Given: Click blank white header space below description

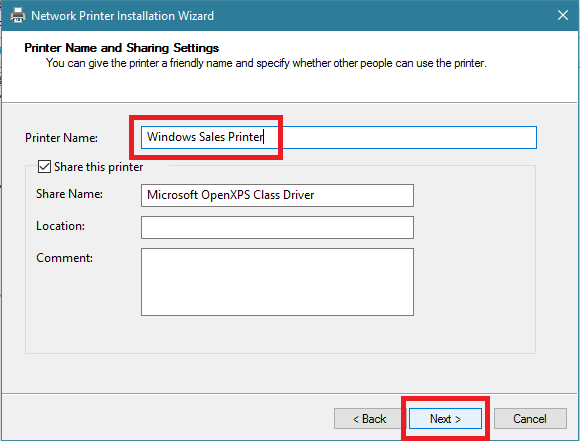Looking at the screenshot, I should pos(289,86).
